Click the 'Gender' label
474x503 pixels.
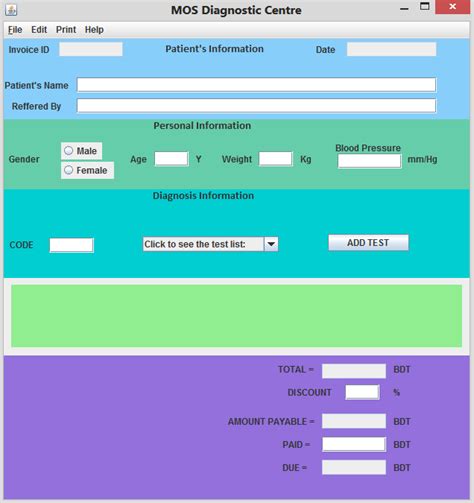pyautogui.click(x=24, y=159)
